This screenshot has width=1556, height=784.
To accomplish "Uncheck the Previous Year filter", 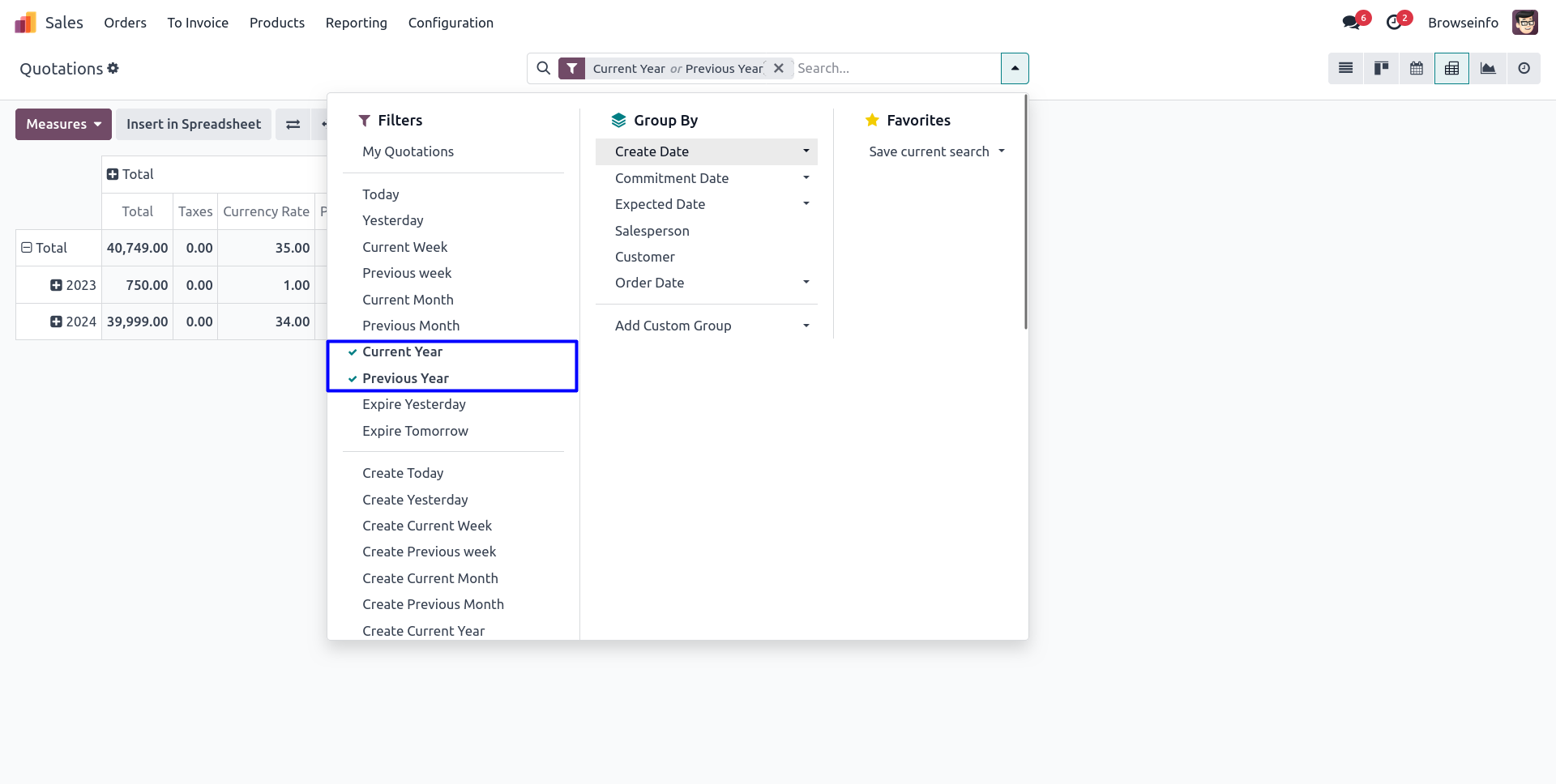I will click(405, 378).
